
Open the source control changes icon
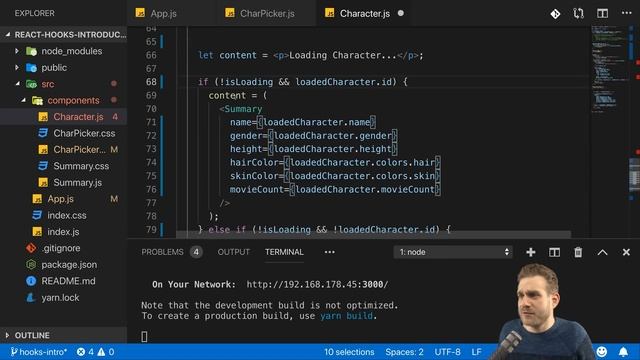click(x=555, y=14)
